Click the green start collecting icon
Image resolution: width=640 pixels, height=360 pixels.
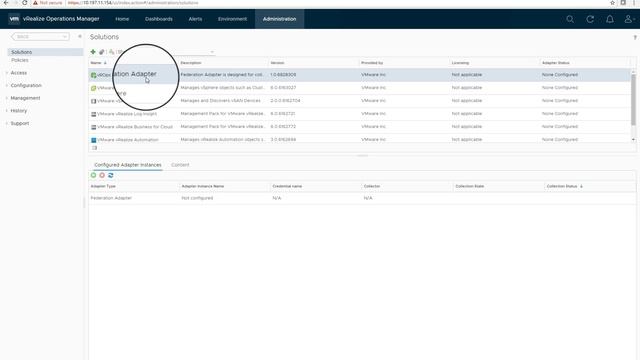(93, 175)
